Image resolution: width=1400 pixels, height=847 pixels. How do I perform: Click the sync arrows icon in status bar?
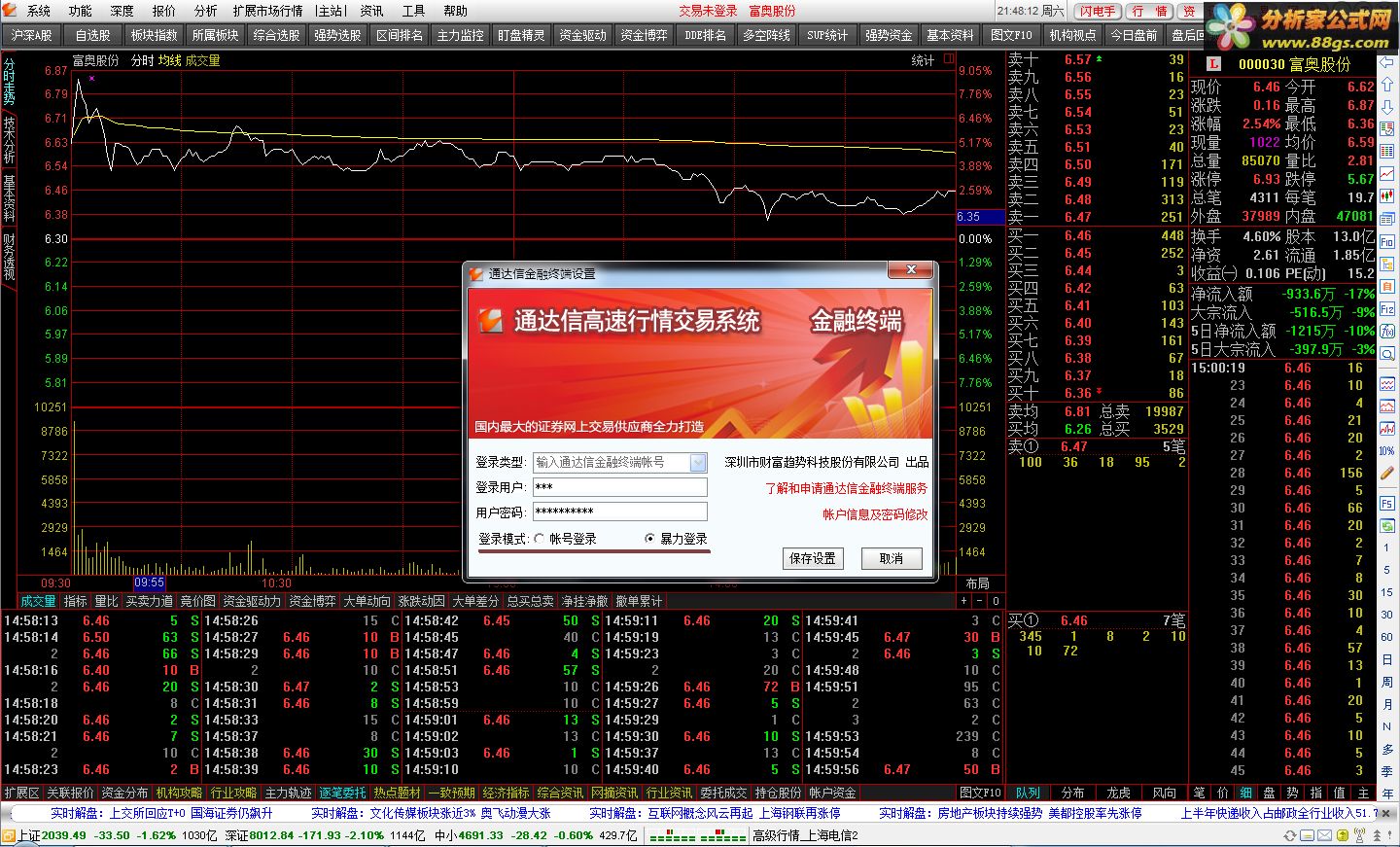1290,835
